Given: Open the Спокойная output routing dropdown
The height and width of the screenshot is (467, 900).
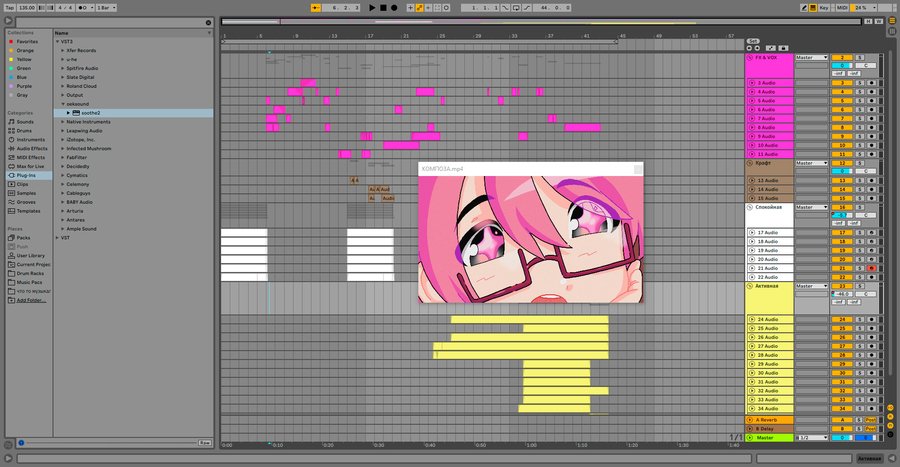Looking at the screenshot, I should 811,207.
